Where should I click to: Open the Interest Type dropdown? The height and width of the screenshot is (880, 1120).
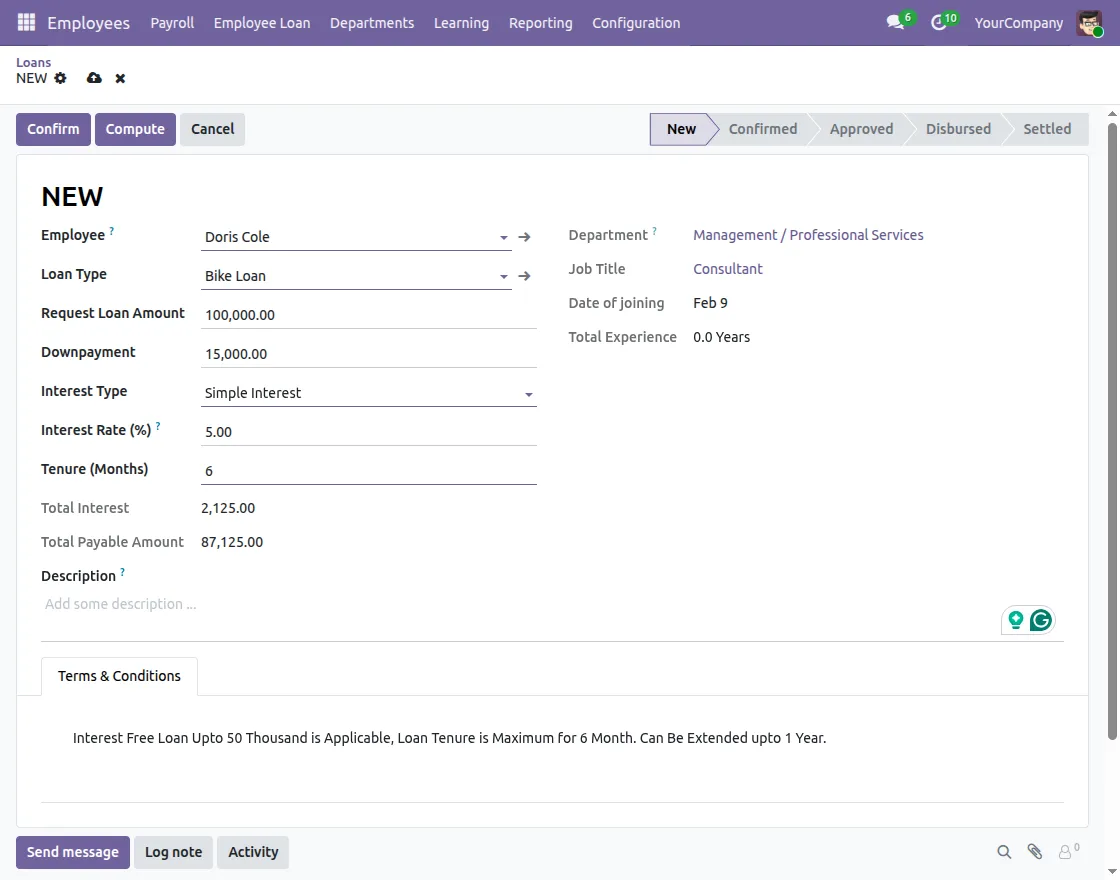(x=528, y=393)
